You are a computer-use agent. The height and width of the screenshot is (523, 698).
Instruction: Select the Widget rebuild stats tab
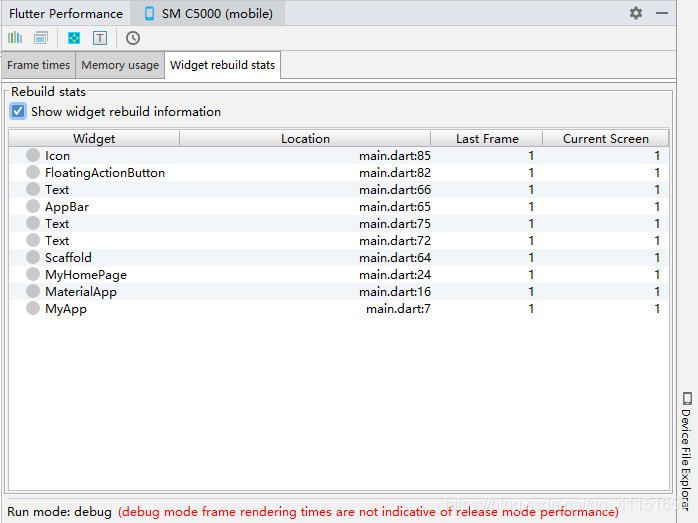pos(223,65)
